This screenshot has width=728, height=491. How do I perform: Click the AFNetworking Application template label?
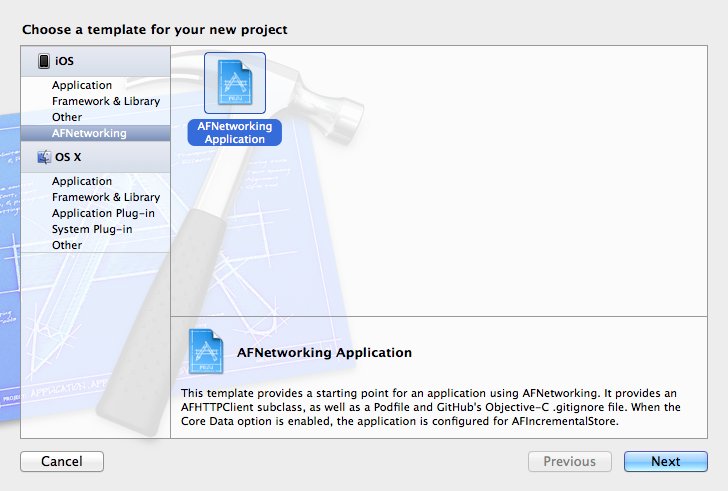point(234,132)
